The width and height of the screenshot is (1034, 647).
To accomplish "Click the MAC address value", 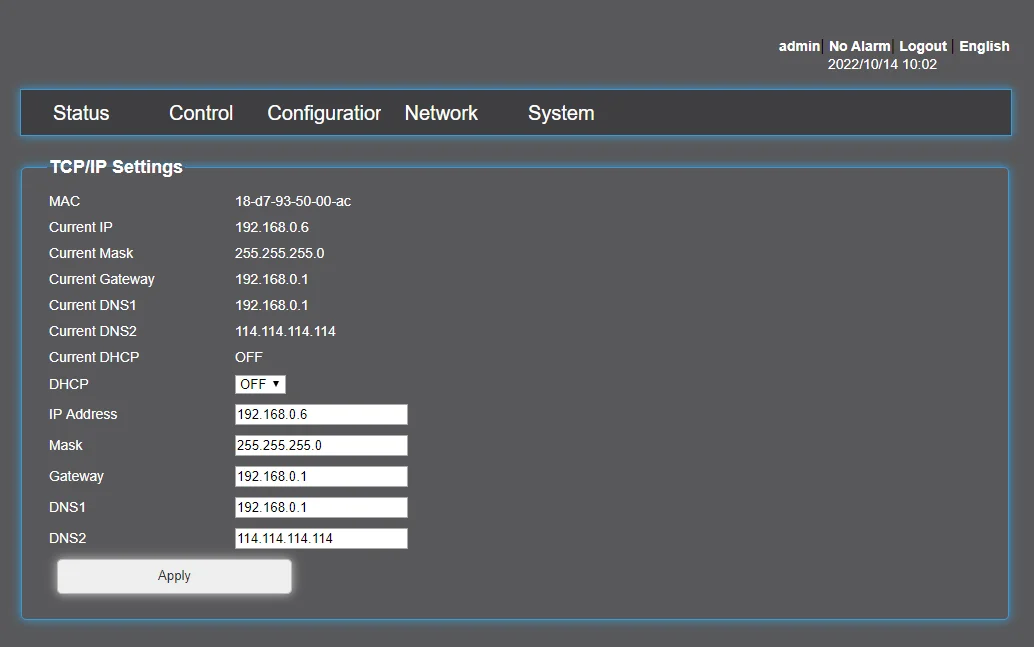I will [293, 201].
